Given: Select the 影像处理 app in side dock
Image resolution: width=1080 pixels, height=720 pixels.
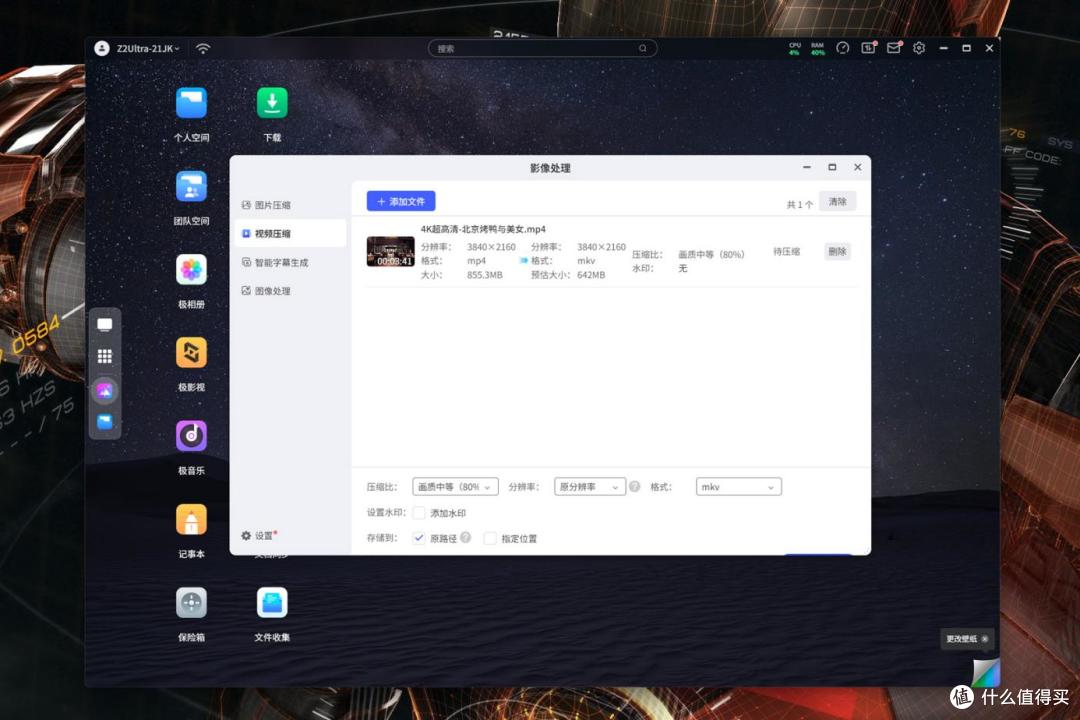Looking at the screenshot, I should [x=105, y=391].
